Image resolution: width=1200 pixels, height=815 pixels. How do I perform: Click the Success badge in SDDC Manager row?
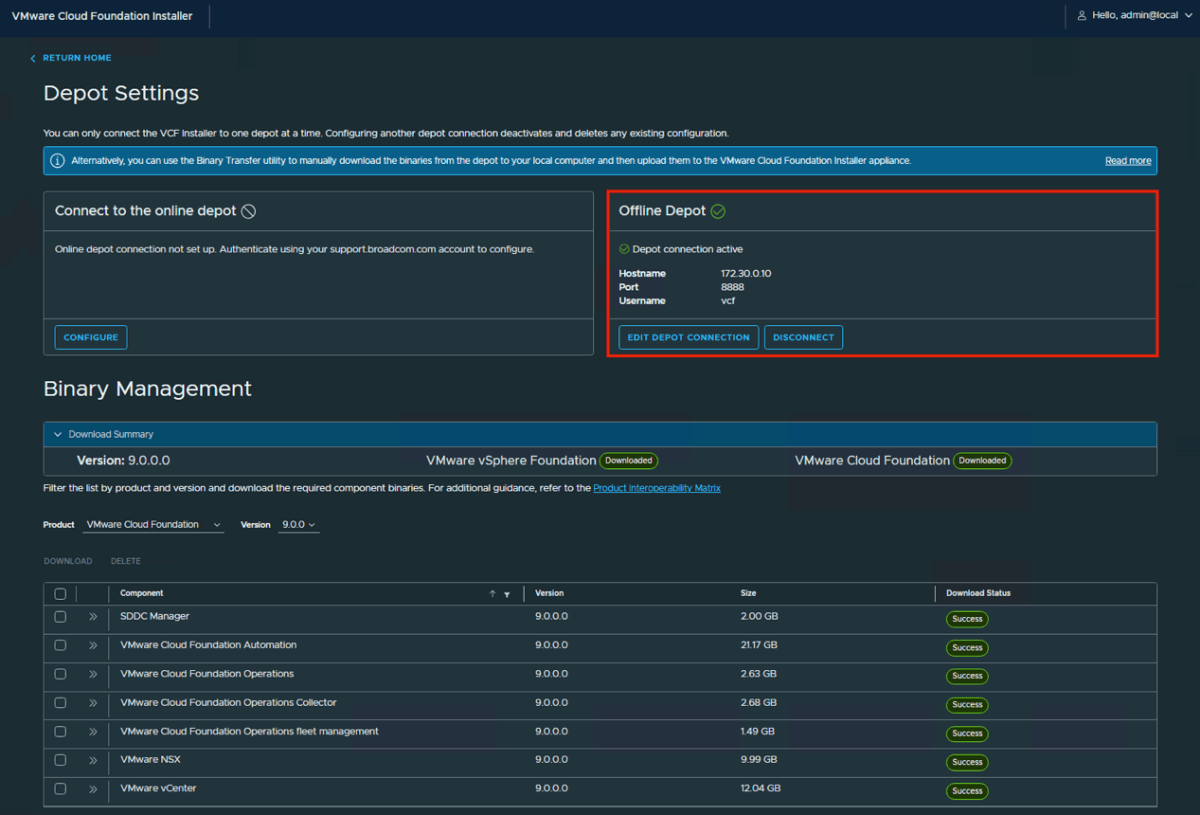pyautogui.click(x=968, y=619)
